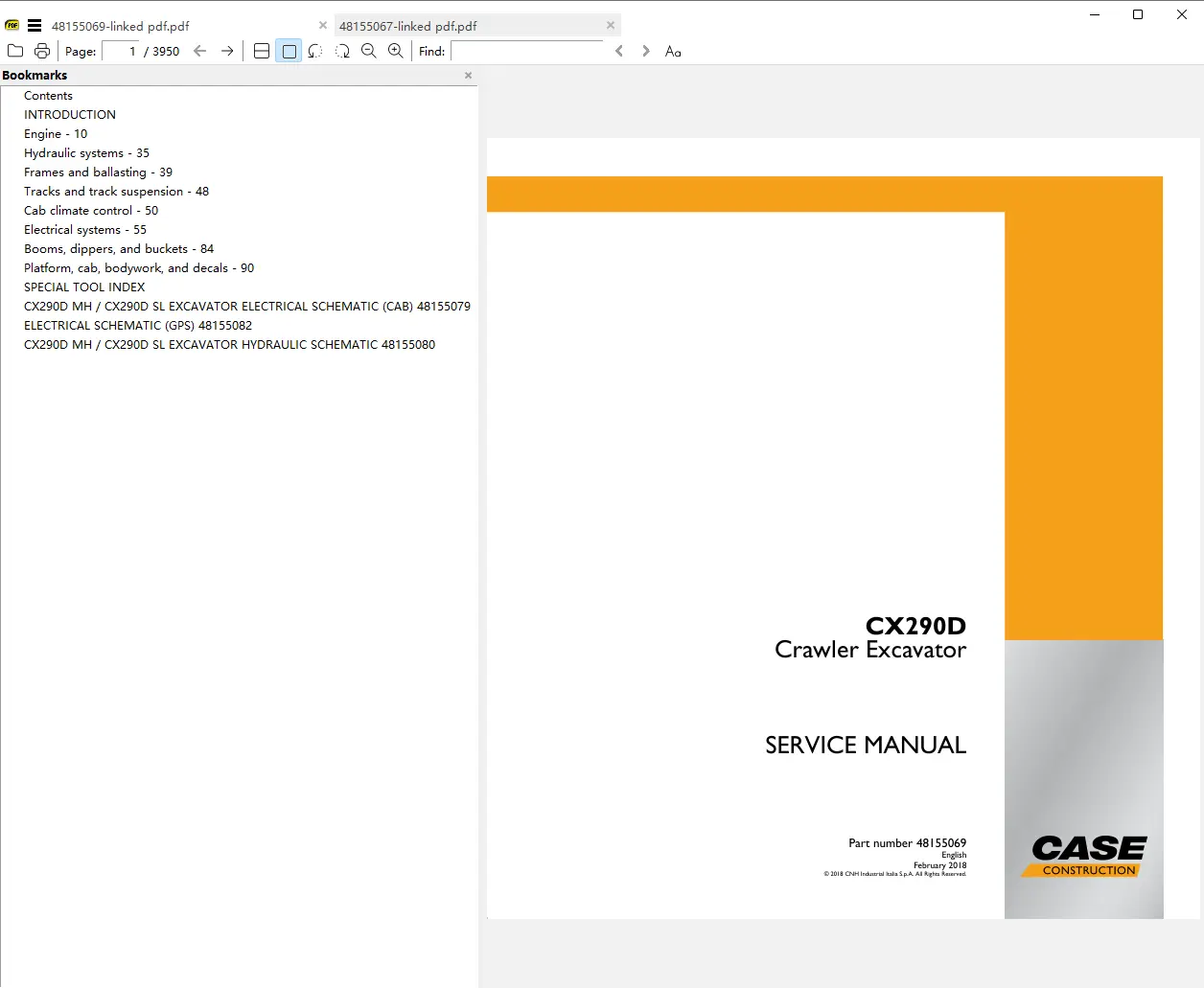The height and width of the screenshot is (988, 1204).
Task: Close the Bookmarks panel
Action: click(x=468, y=75)
